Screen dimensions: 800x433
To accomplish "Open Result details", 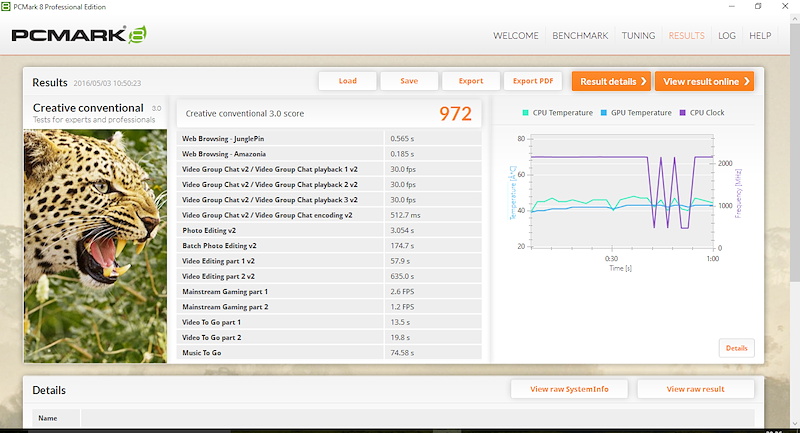I will pyautogui.click(x=611, y=82).
